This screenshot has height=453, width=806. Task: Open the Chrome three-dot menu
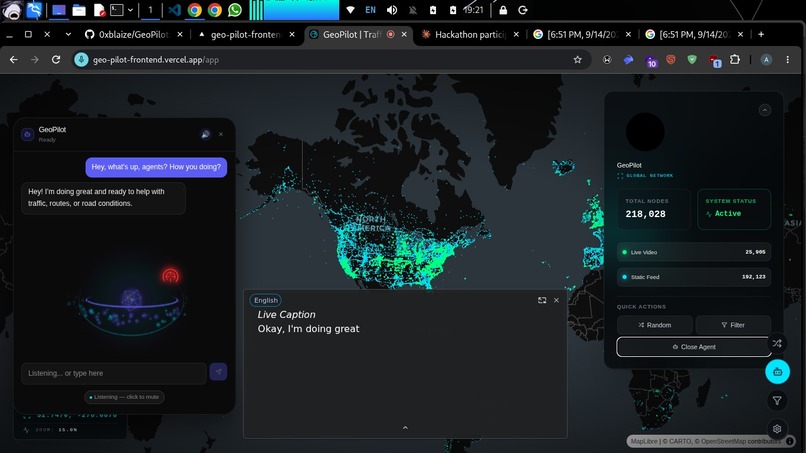[x=787, y=60]
